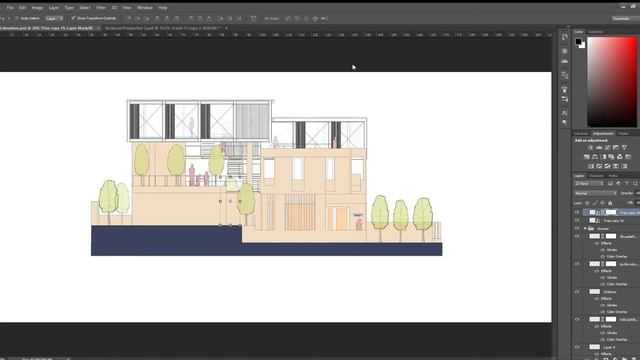Open the collapsed Paragraph panel icon
Viewport: 640px width, 360px height.
coord(564,122)
